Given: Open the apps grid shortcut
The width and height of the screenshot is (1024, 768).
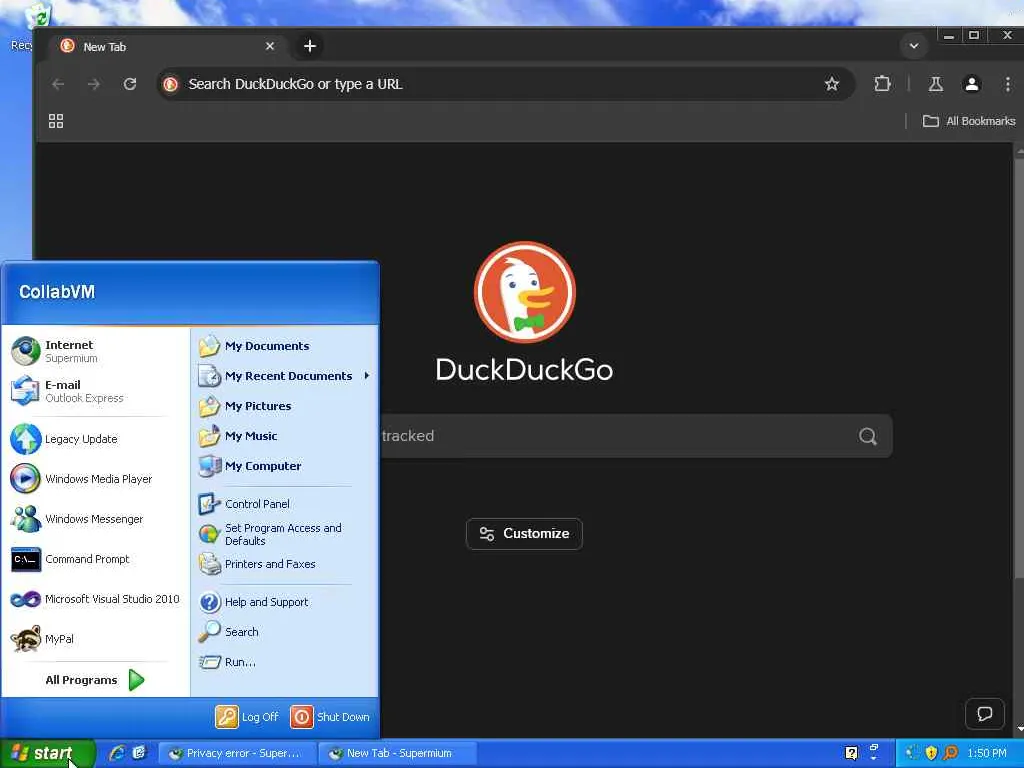Looking at the screenshot, I should 56,121.
